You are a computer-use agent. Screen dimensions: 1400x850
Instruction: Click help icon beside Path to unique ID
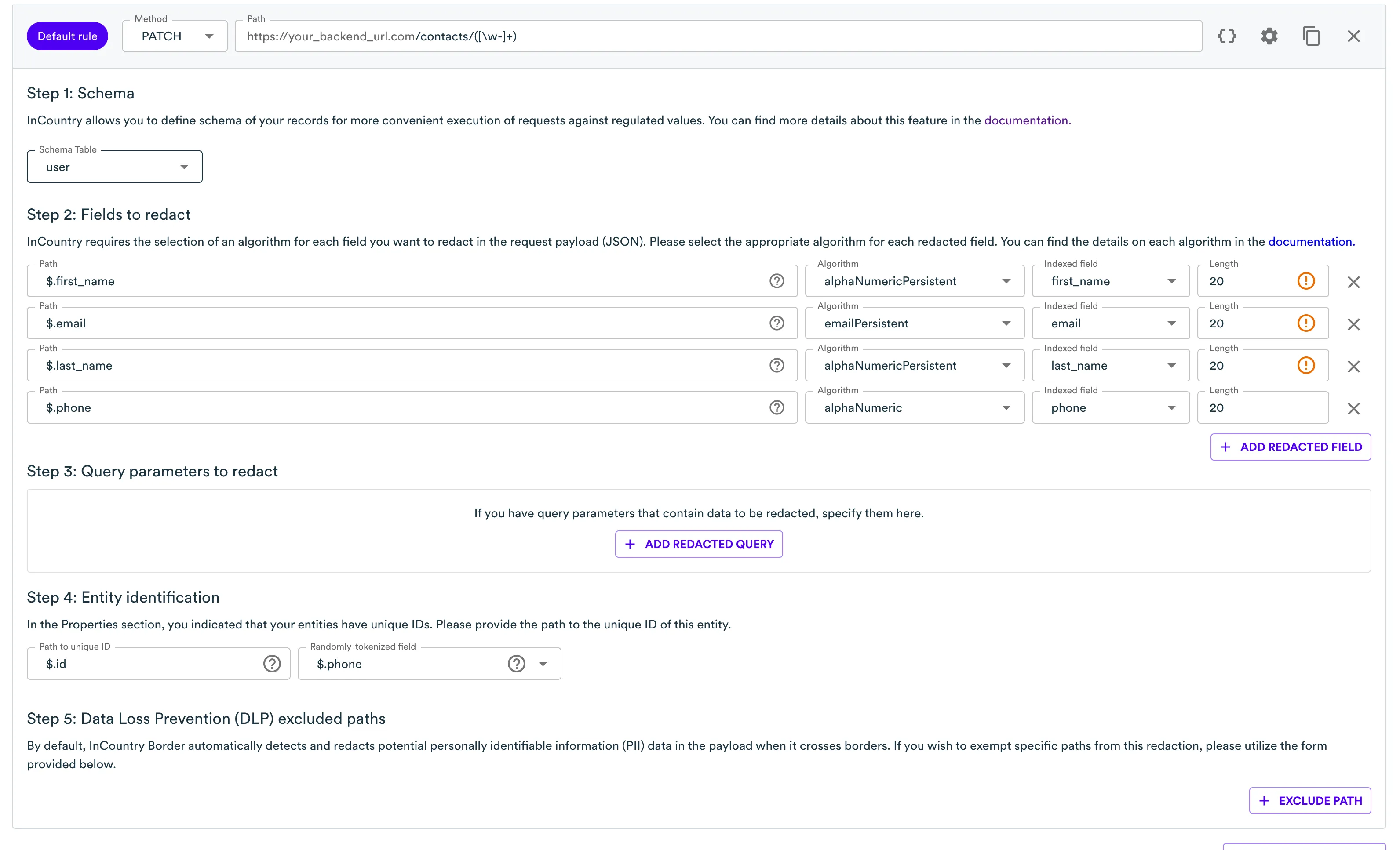click(272, 664)
